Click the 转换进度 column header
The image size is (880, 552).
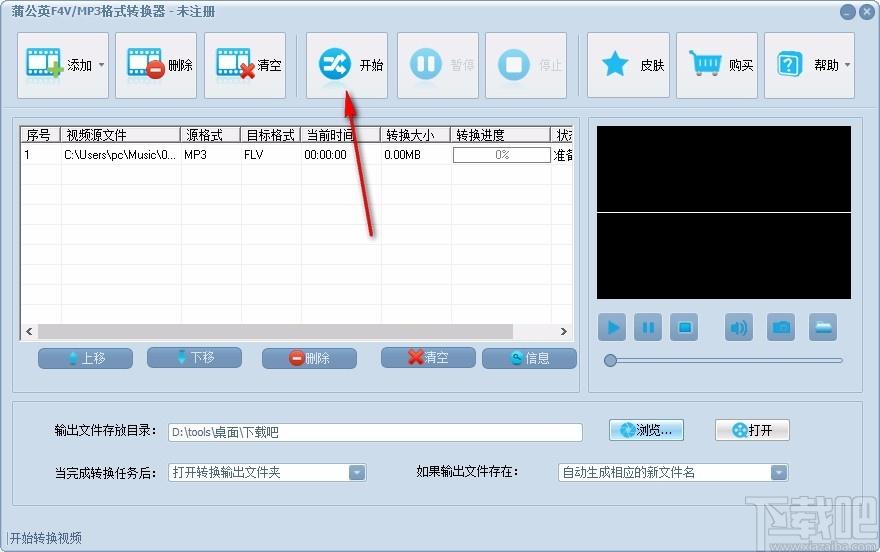tap(501, 135)
